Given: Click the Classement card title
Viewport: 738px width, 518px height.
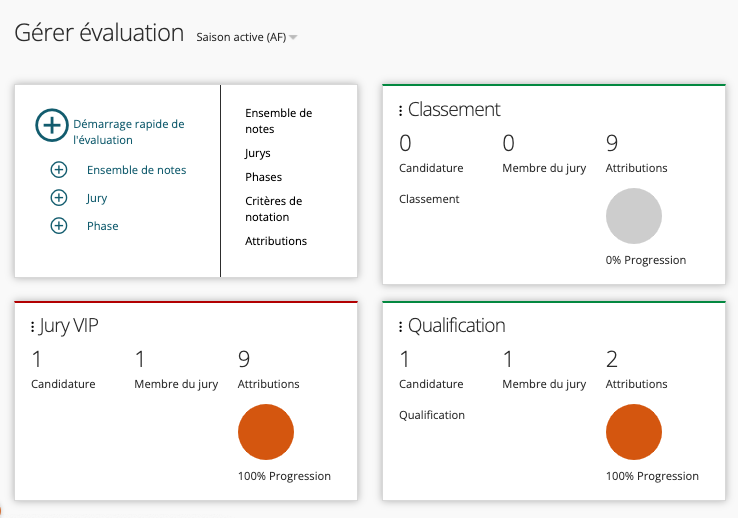Looking at the screenshot, I should (454, 110).
